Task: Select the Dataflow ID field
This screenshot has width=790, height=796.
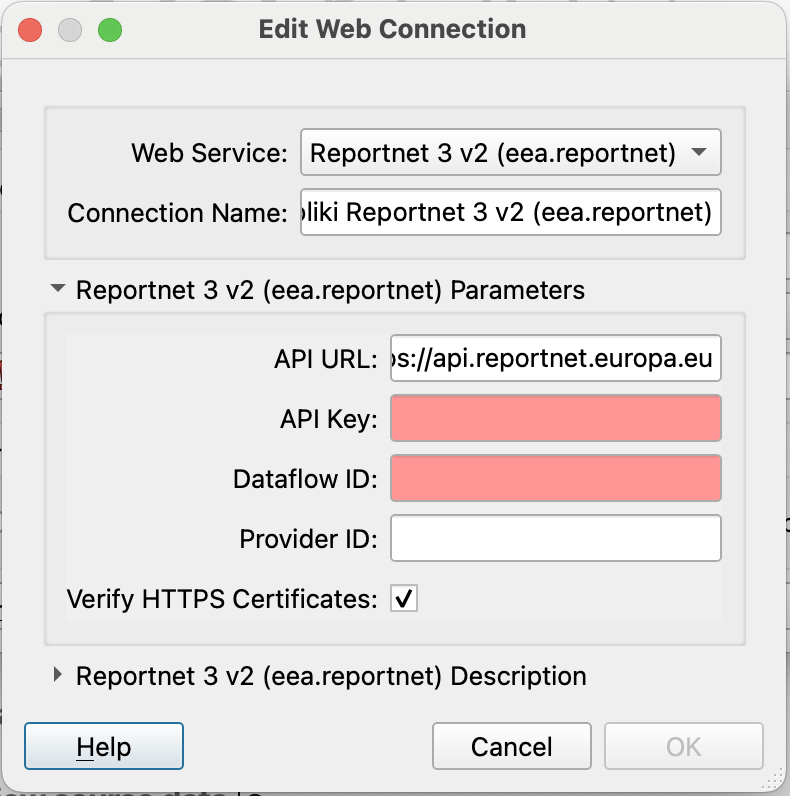Action: click(x=555, y=478)
